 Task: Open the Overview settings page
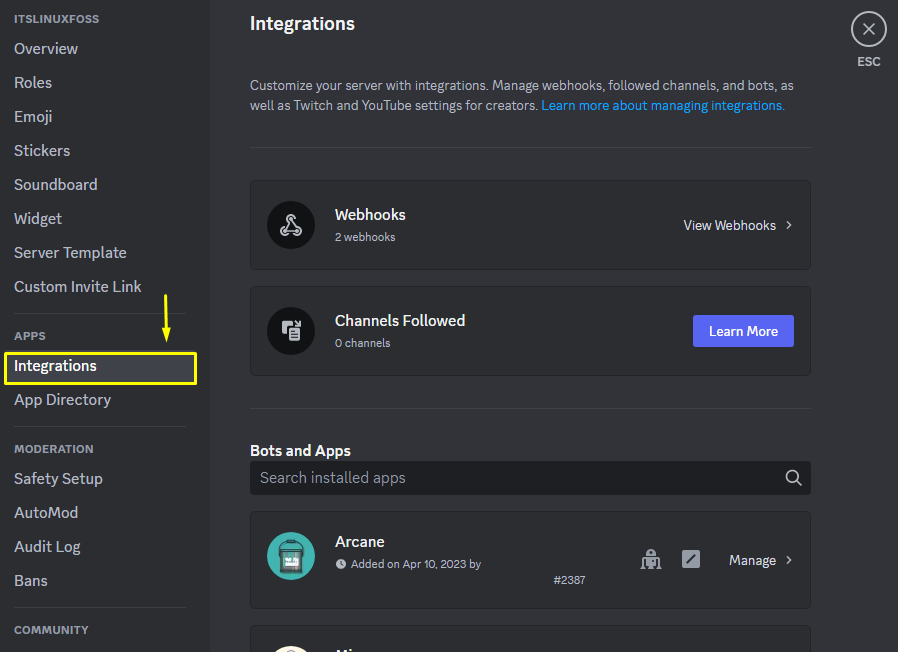click(46, 49)
